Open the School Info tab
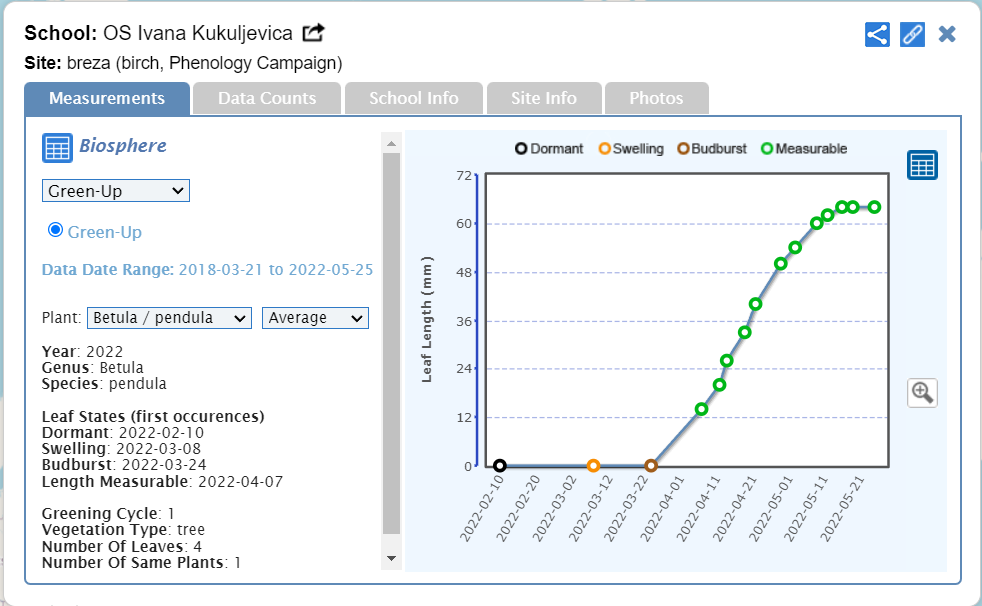The image size is (982, 606). pos(413,98)
